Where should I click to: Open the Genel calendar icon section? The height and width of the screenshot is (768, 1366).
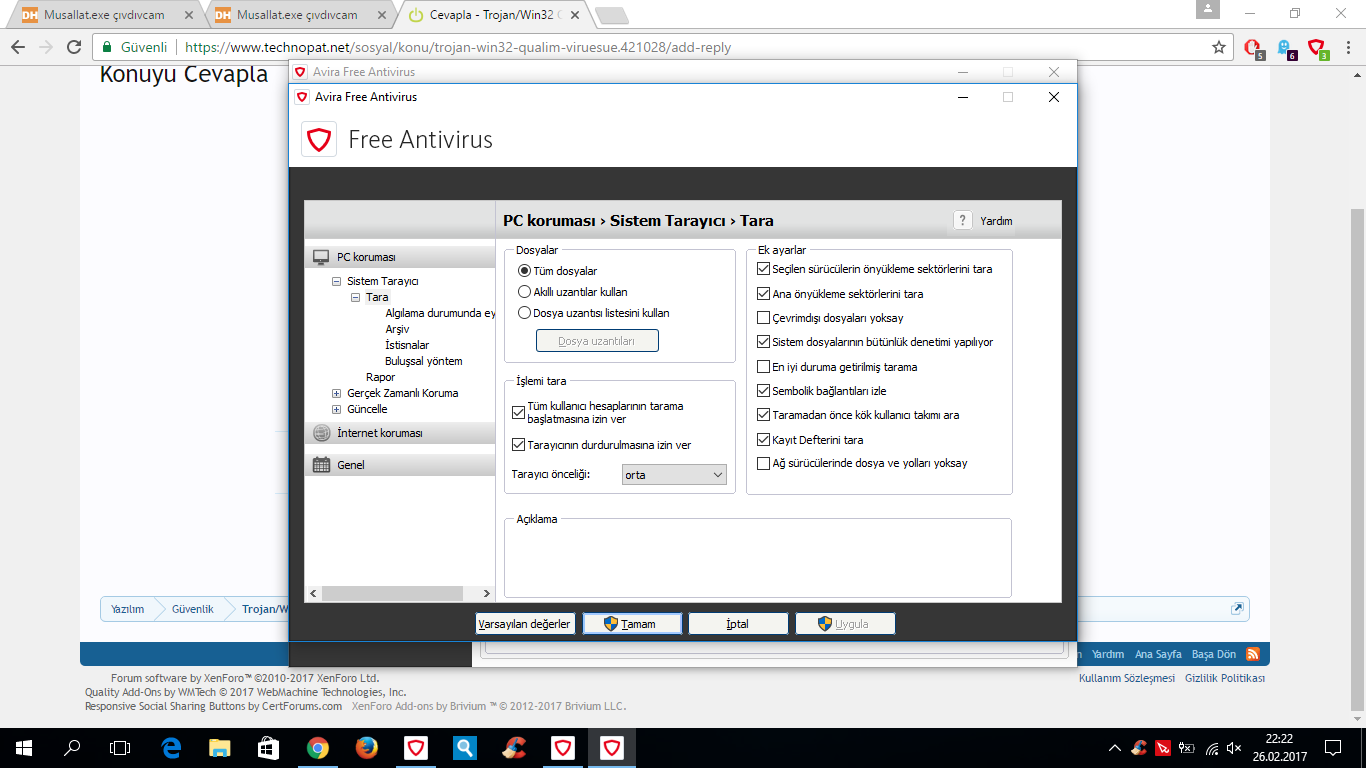[321, 465]
